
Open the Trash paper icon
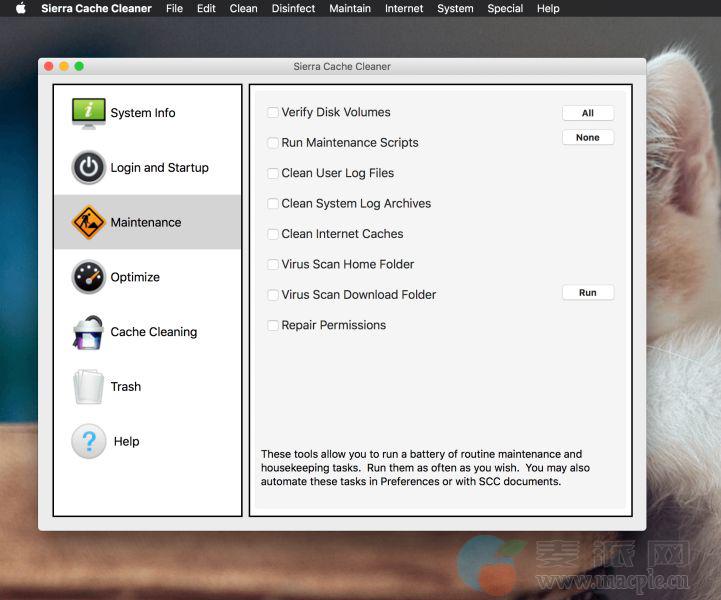tap(88, 387)
